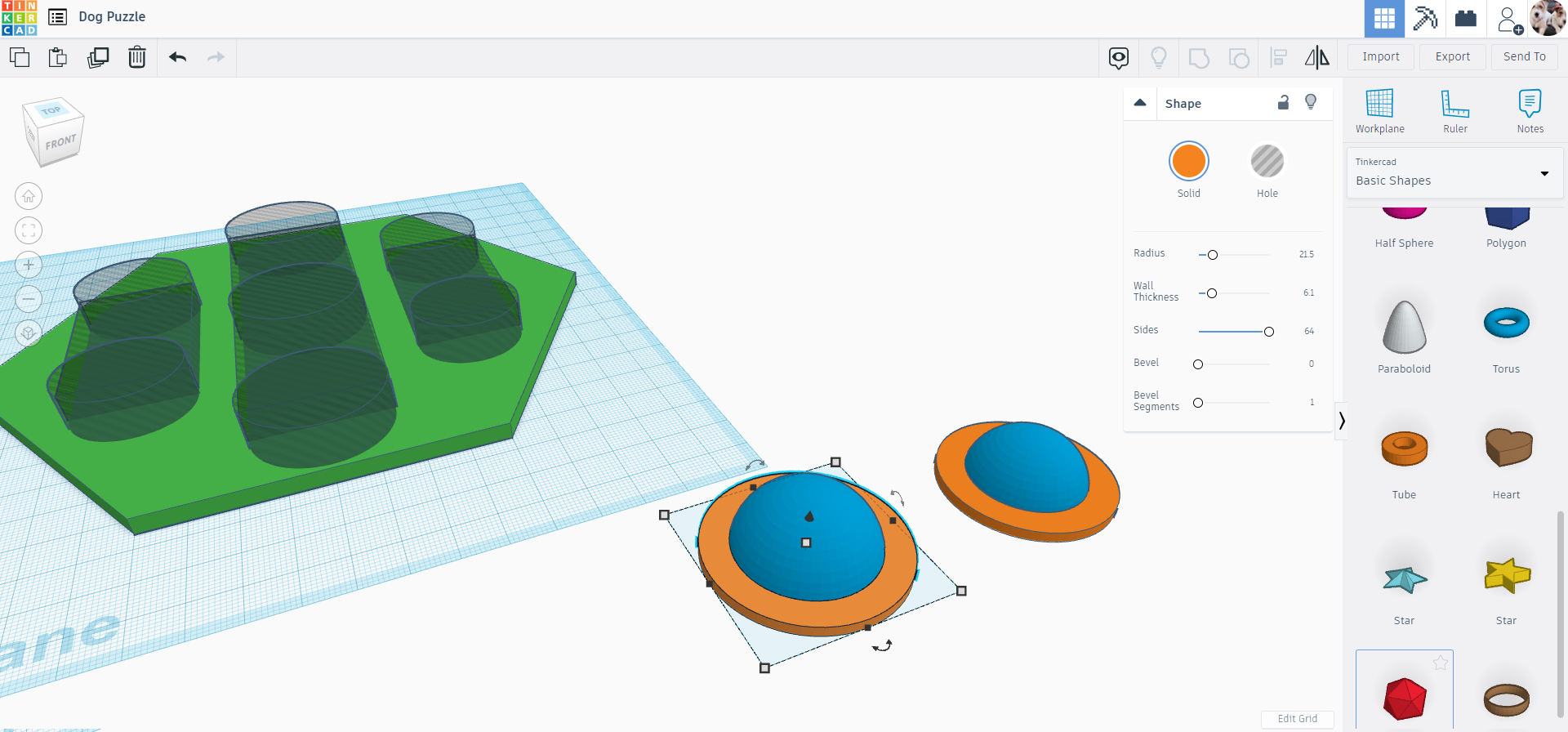The image size is (1568, 732).
Task: Set shape to Hole
Action: point(1267,161)
